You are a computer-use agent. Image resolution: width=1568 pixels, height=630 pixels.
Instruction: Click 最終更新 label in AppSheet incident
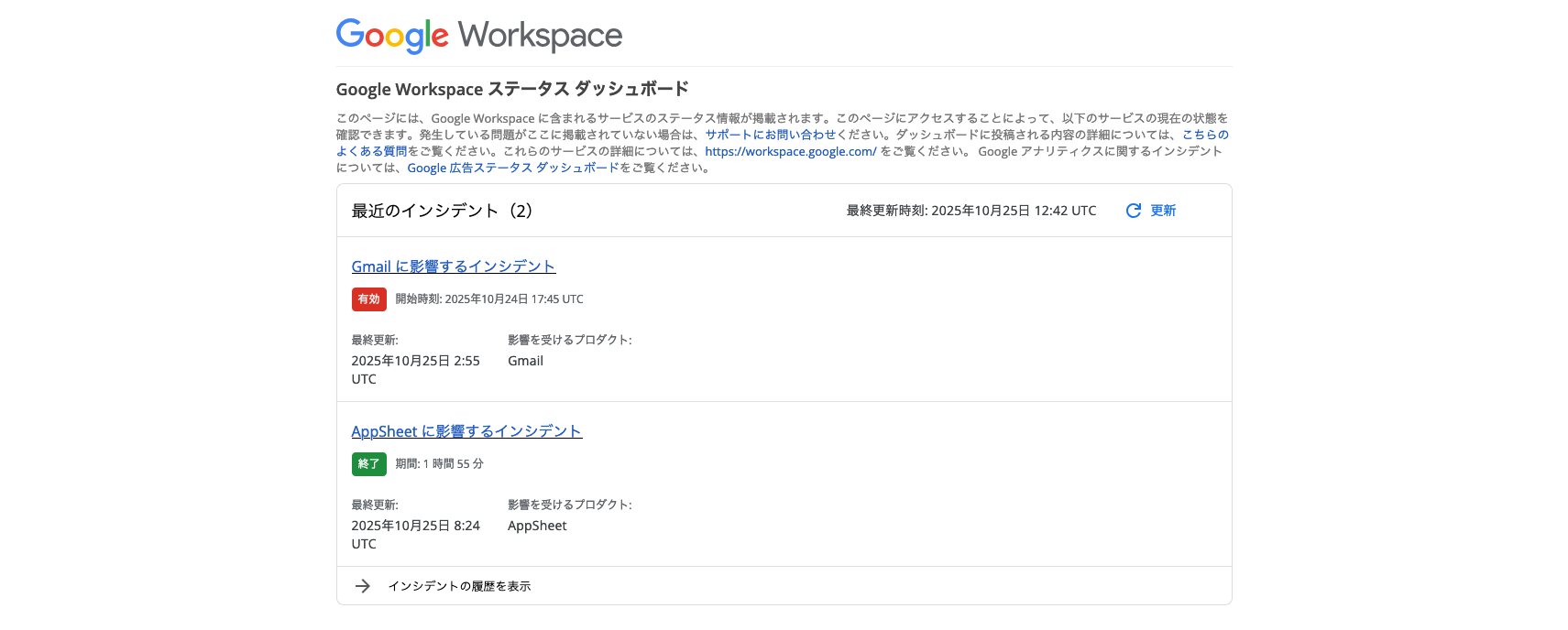click(375, 505)
